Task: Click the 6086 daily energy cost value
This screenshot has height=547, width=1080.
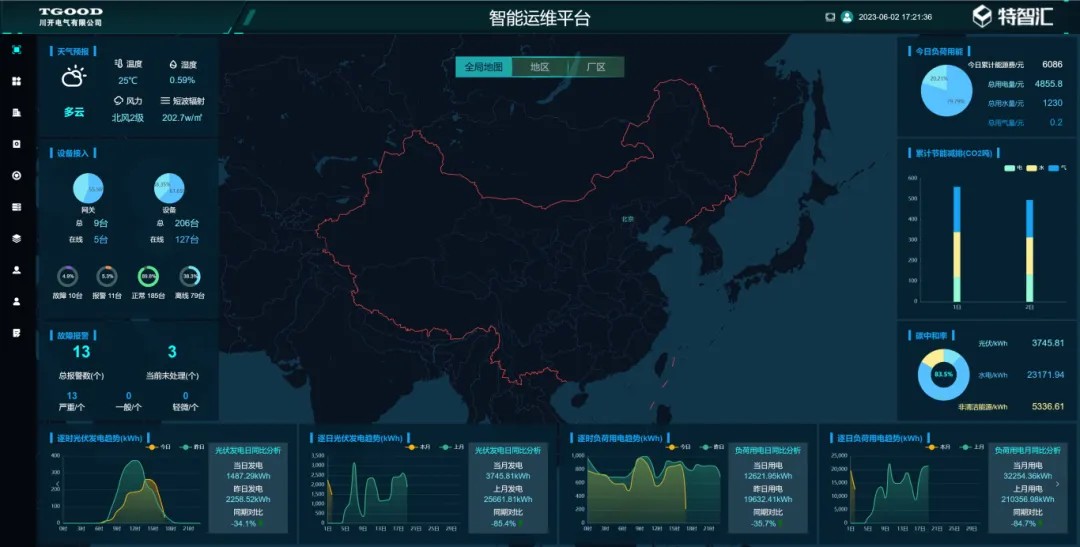Action: (x=1052, y=64)
